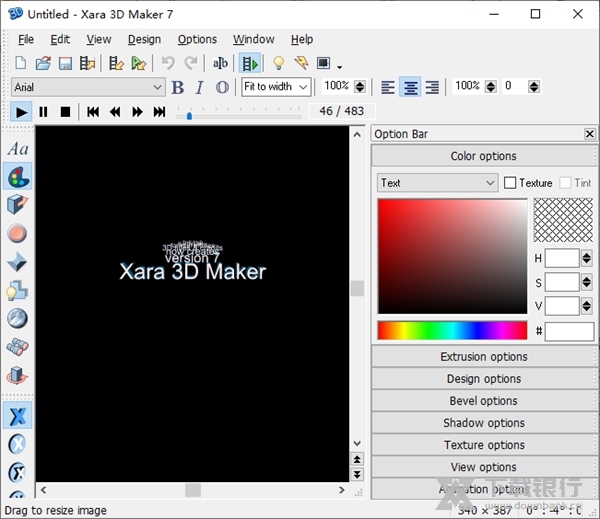
Task: Expand the Bevel options section
Action: point(483,401)
